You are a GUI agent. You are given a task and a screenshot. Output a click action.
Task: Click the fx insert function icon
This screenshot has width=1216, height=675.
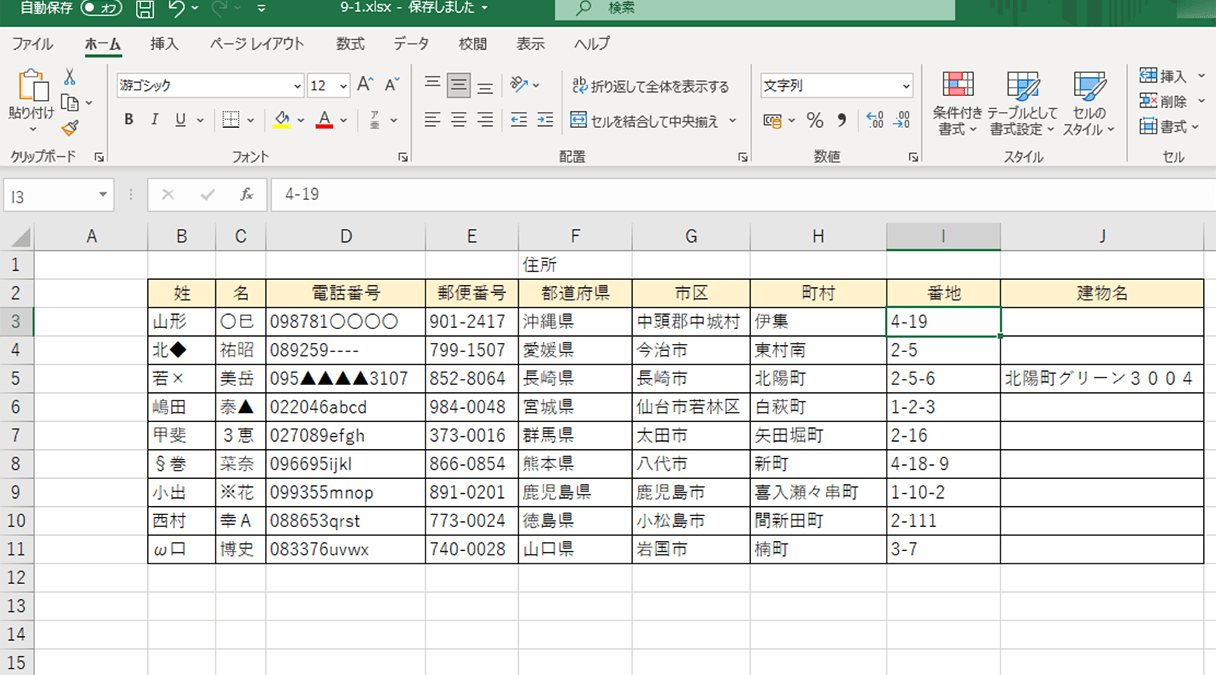click(246, 195)
